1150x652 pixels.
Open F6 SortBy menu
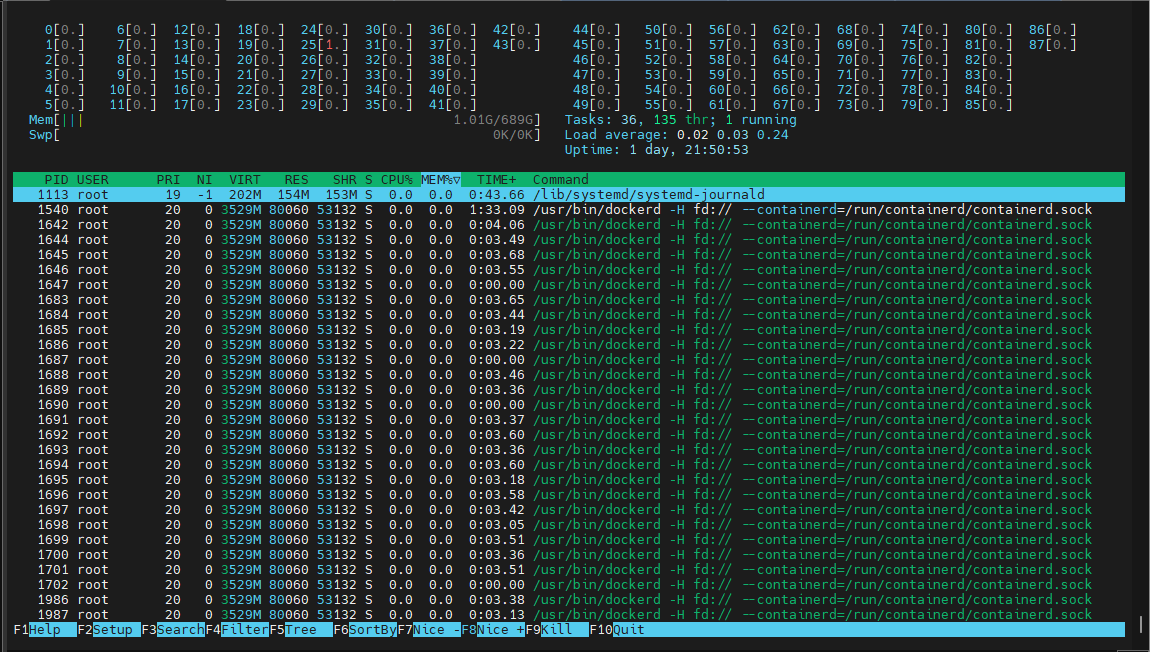pyautogui.click(x=365, y=629)
